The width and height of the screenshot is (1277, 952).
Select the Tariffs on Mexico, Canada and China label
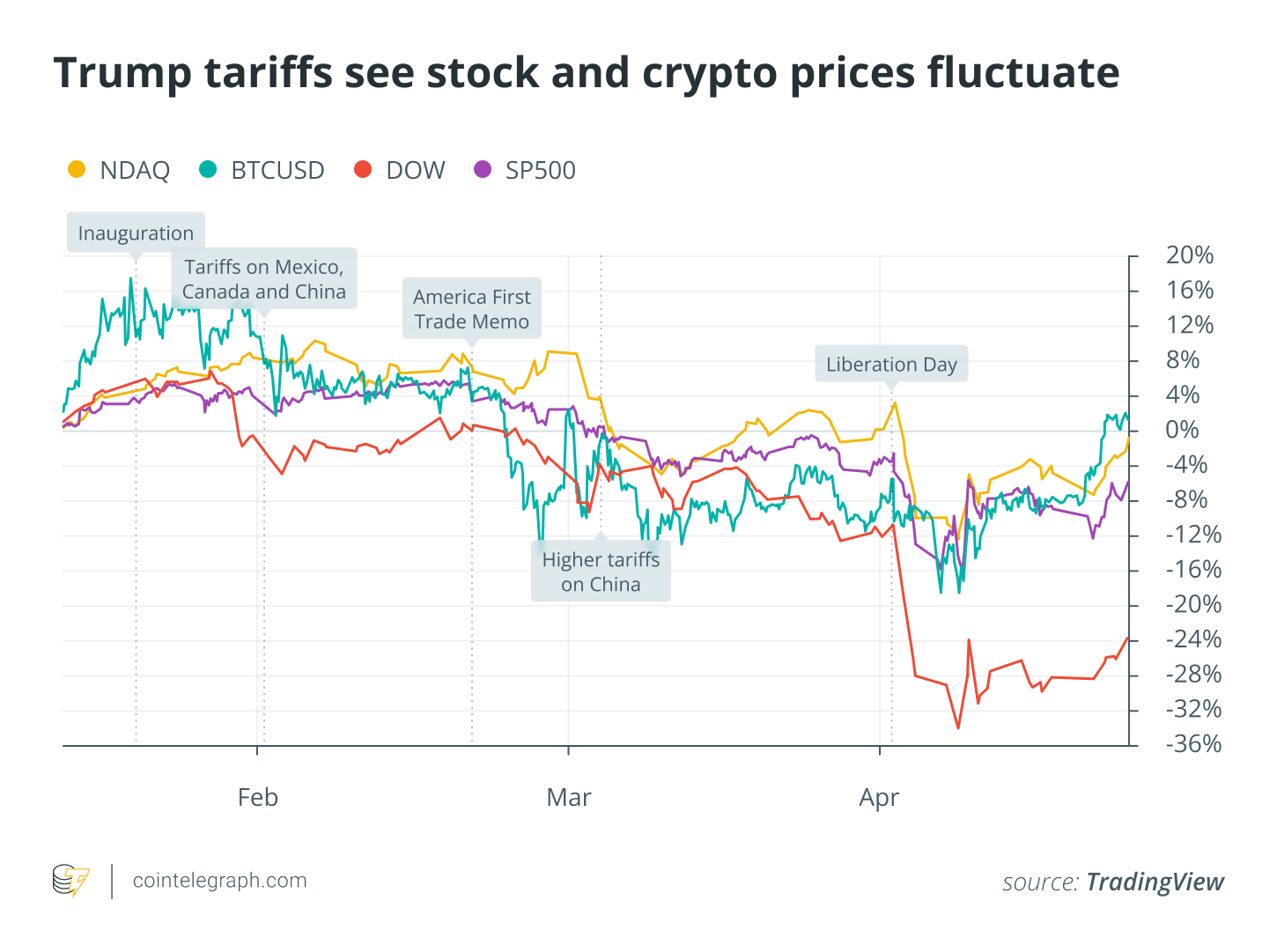(x=264, y=279)
